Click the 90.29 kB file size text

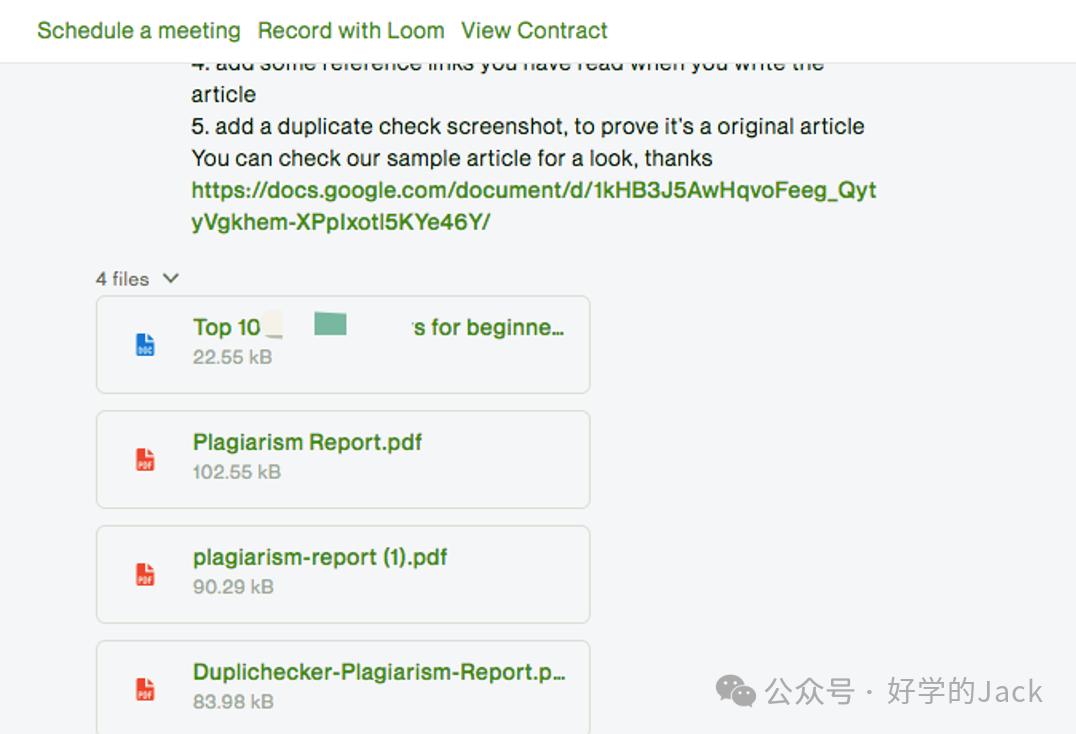coord(233,587)
